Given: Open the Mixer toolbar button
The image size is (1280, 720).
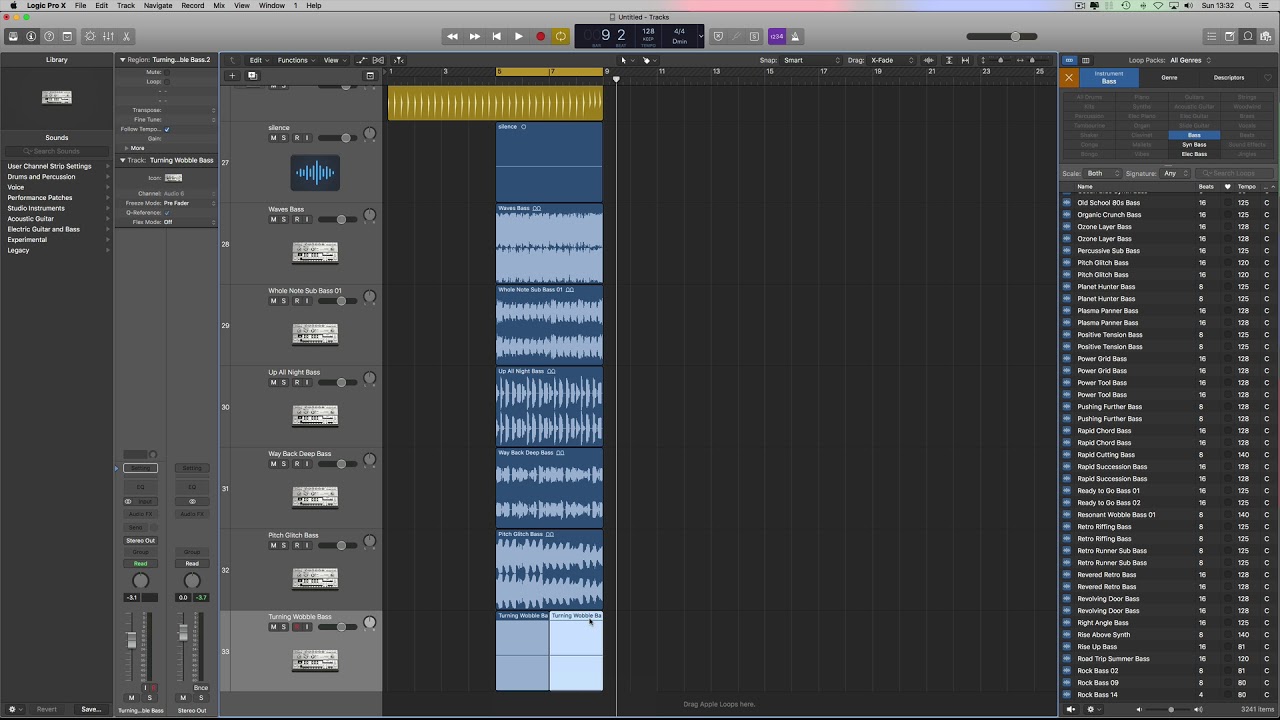Looking at the screenshot, I should tap(108, 36).
